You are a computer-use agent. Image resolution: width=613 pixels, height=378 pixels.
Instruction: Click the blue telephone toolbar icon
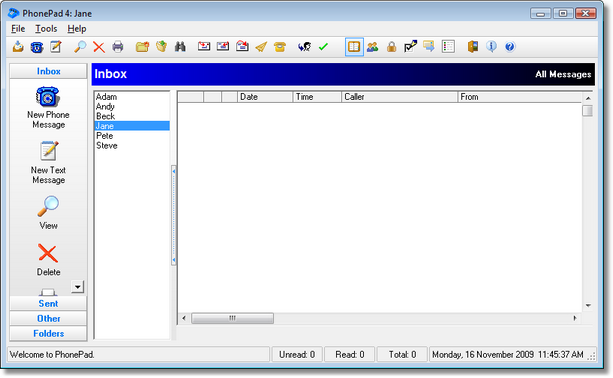click(x=37, y=47)
